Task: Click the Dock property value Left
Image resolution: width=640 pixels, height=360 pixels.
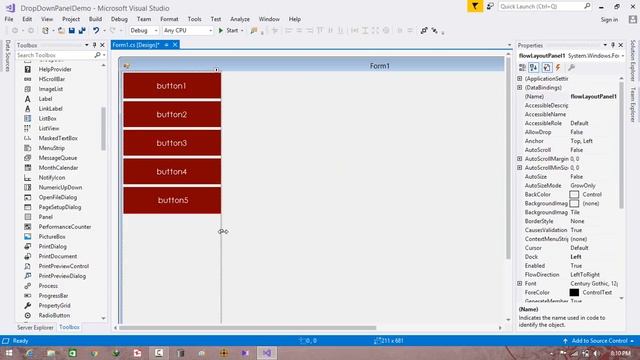Action: tap(576, 257)
